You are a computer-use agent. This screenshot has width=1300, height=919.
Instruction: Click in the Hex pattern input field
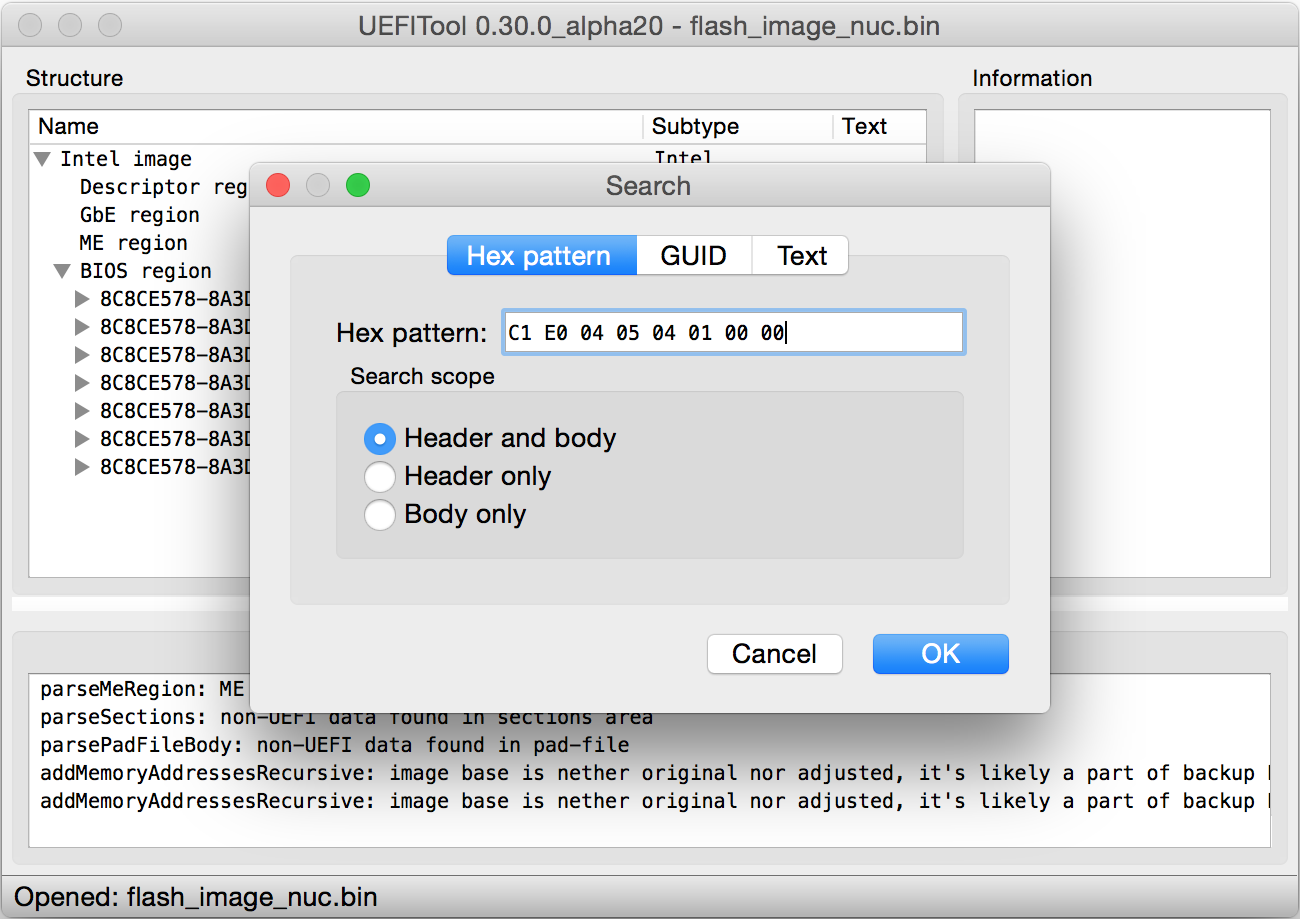click(x=733, y=332)
